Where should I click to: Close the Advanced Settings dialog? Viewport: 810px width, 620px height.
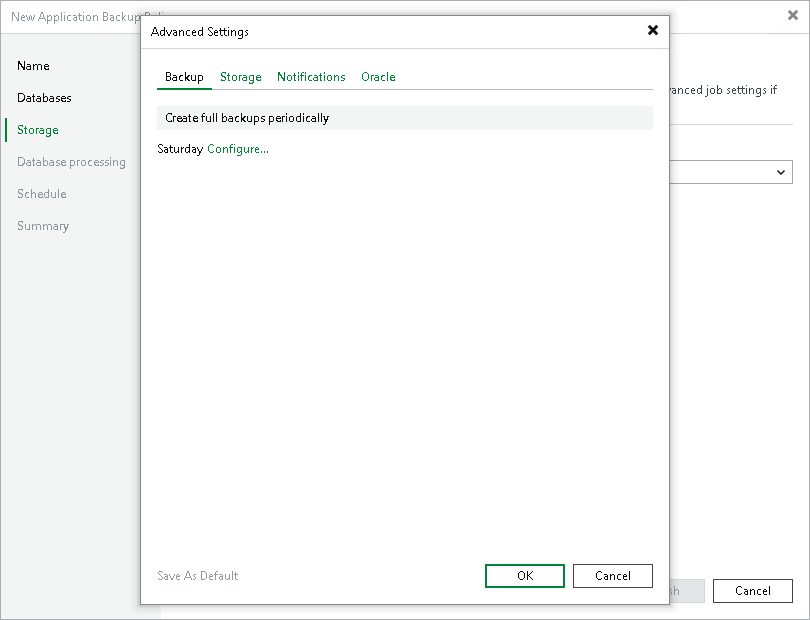653,31
